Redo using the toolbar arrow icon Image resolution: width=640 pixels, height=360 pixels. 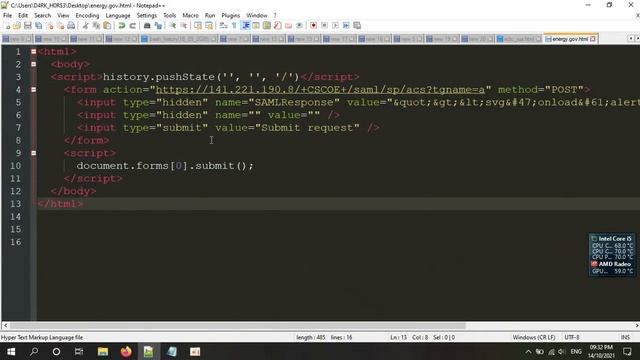coord(133,26)
